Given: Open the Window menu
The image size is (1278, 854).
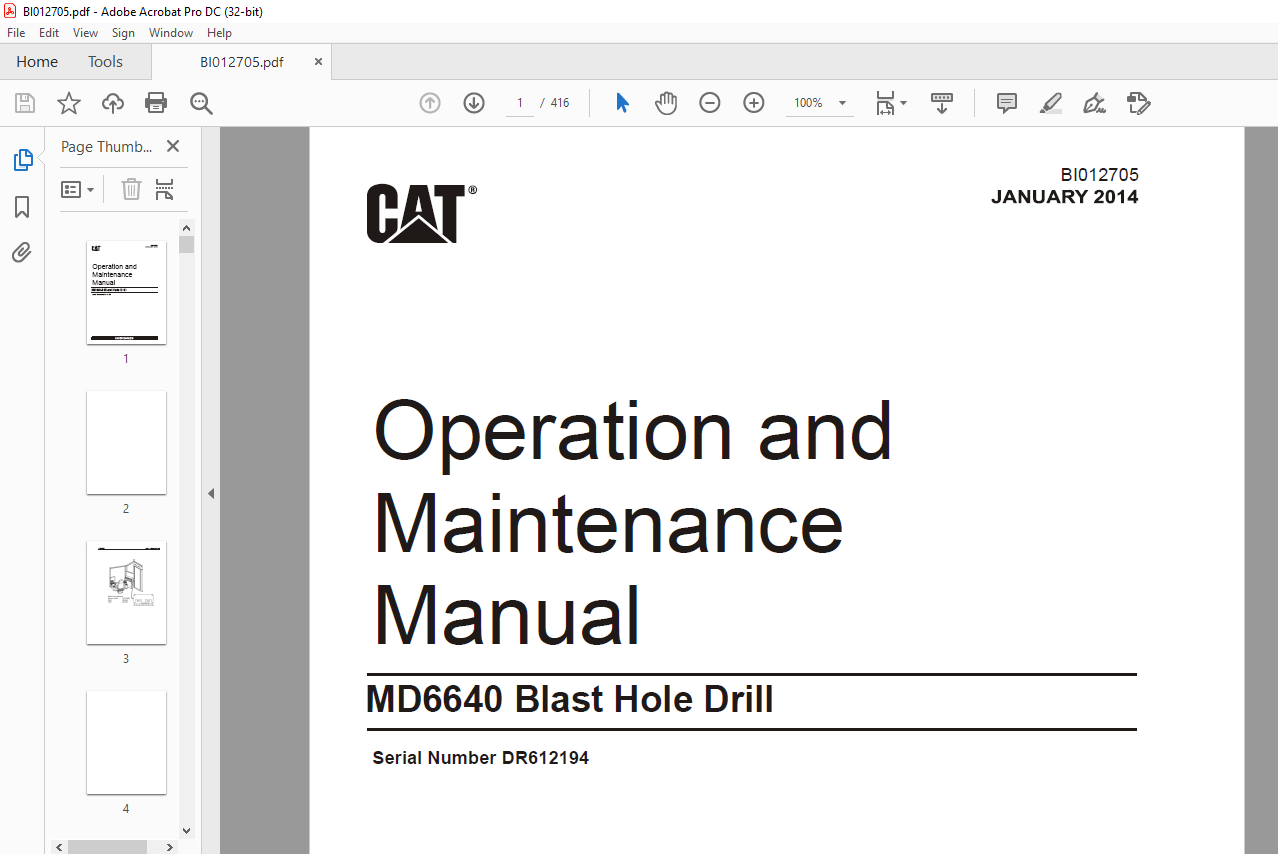Looking at the screenshot, I should [x=171, y=33].
